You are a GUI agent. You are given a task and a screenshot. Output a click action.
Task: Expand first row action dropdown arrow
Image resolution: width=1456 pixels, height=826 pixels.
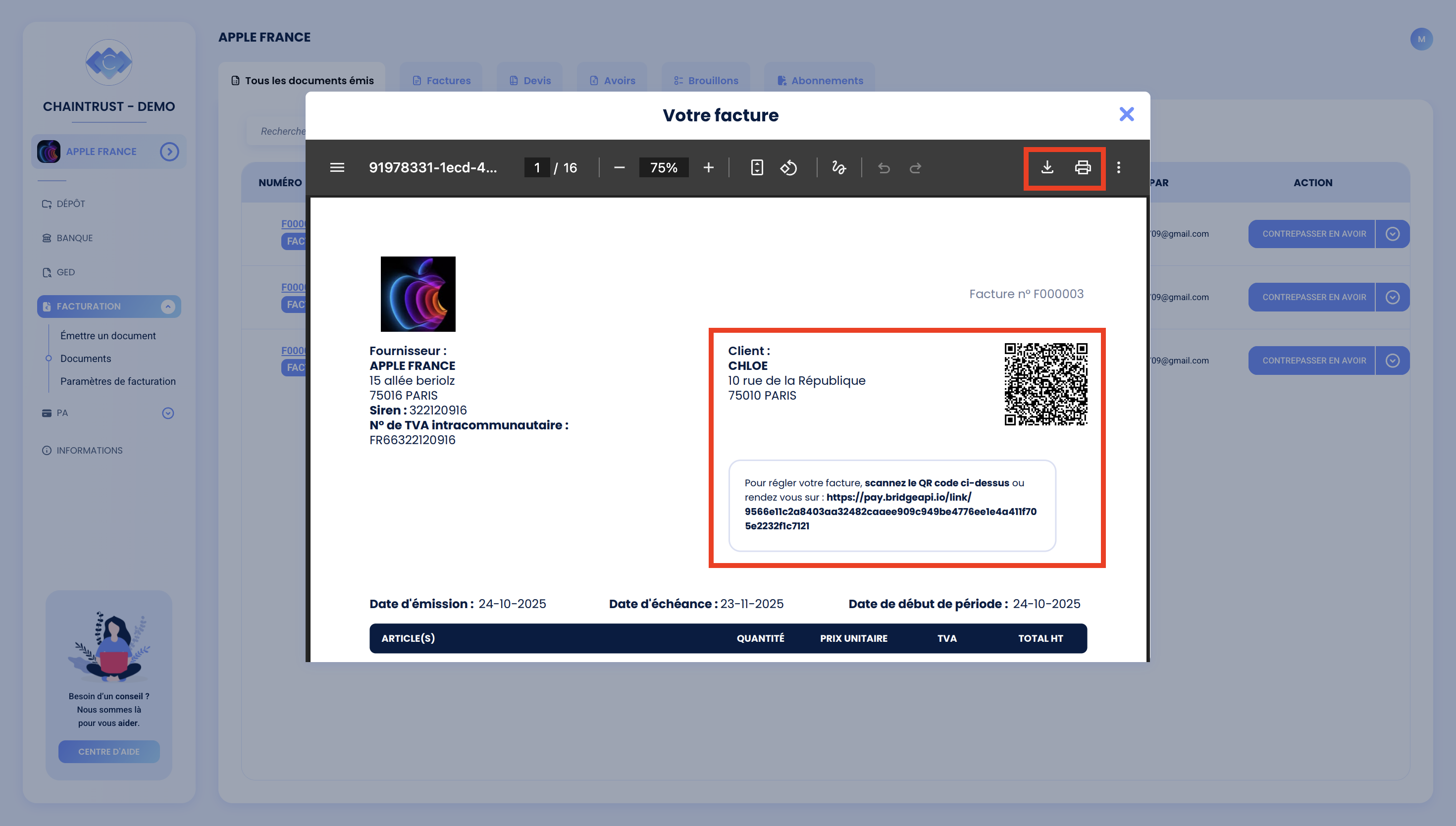tap(1393, 234)
